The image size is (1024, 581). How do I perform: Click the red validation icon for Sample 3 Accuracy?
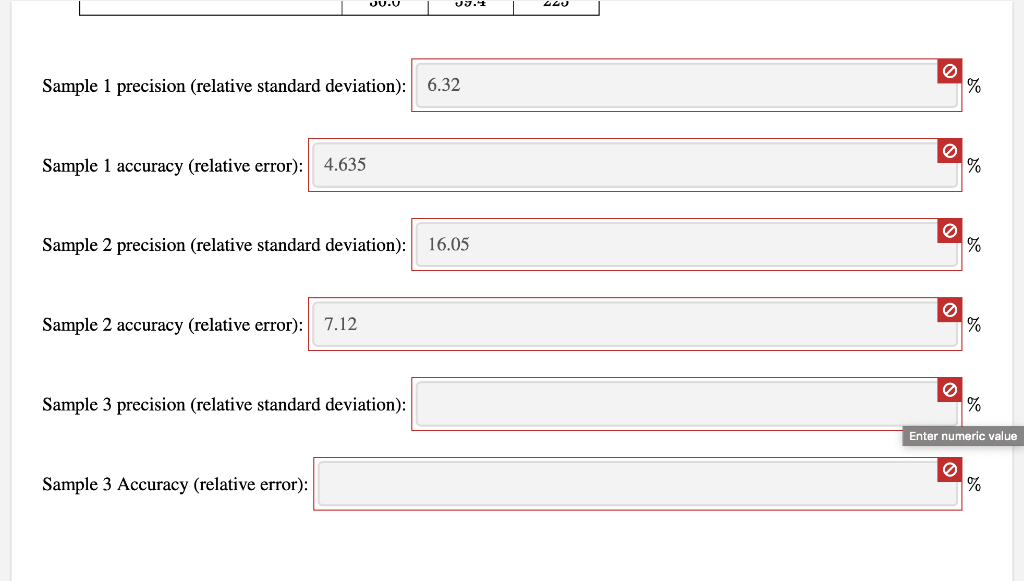[949, 469]
